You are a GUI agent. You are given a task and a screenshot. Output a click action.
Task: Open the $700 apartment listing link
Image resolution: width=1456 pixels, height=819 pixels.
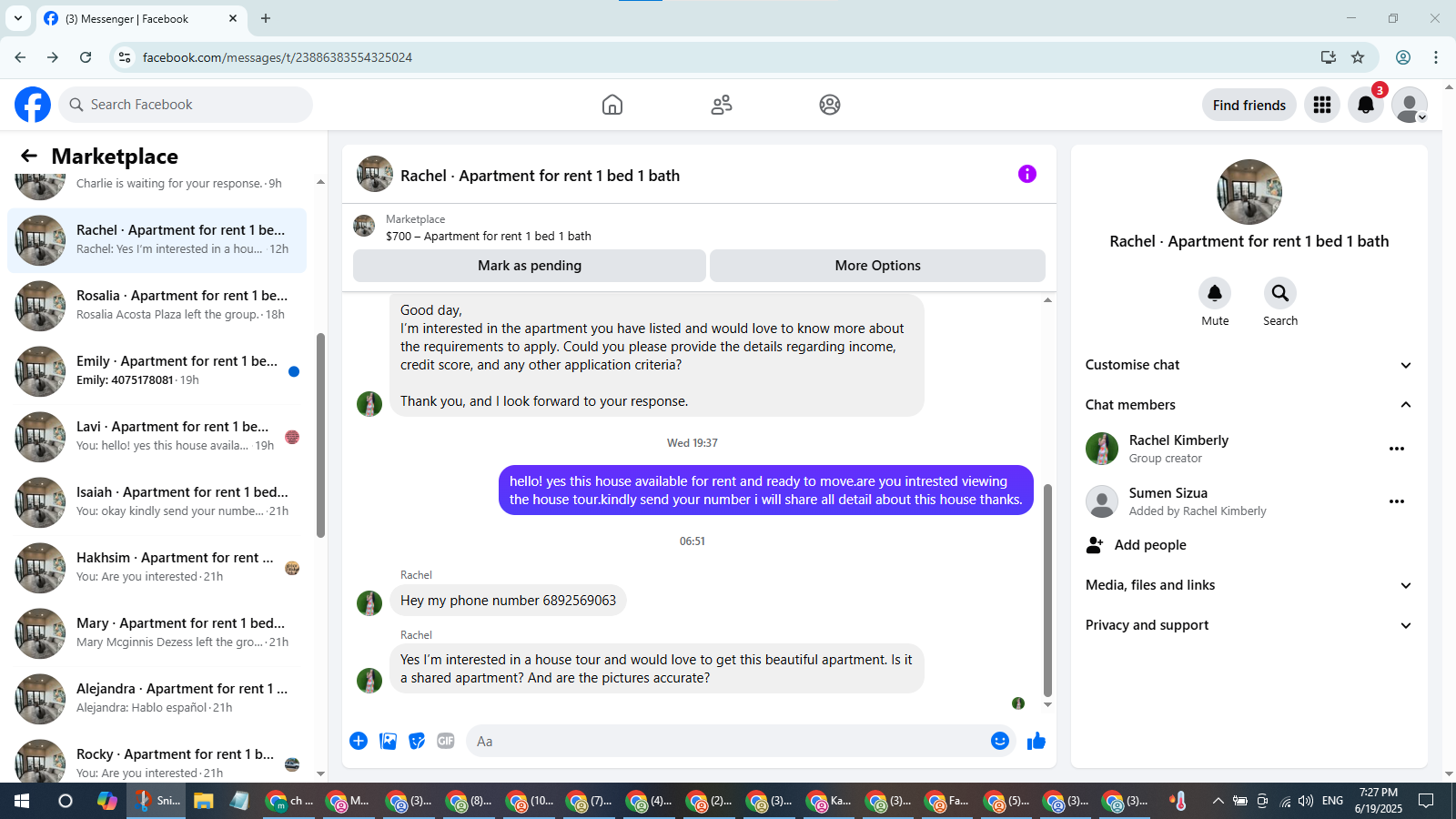489,236
